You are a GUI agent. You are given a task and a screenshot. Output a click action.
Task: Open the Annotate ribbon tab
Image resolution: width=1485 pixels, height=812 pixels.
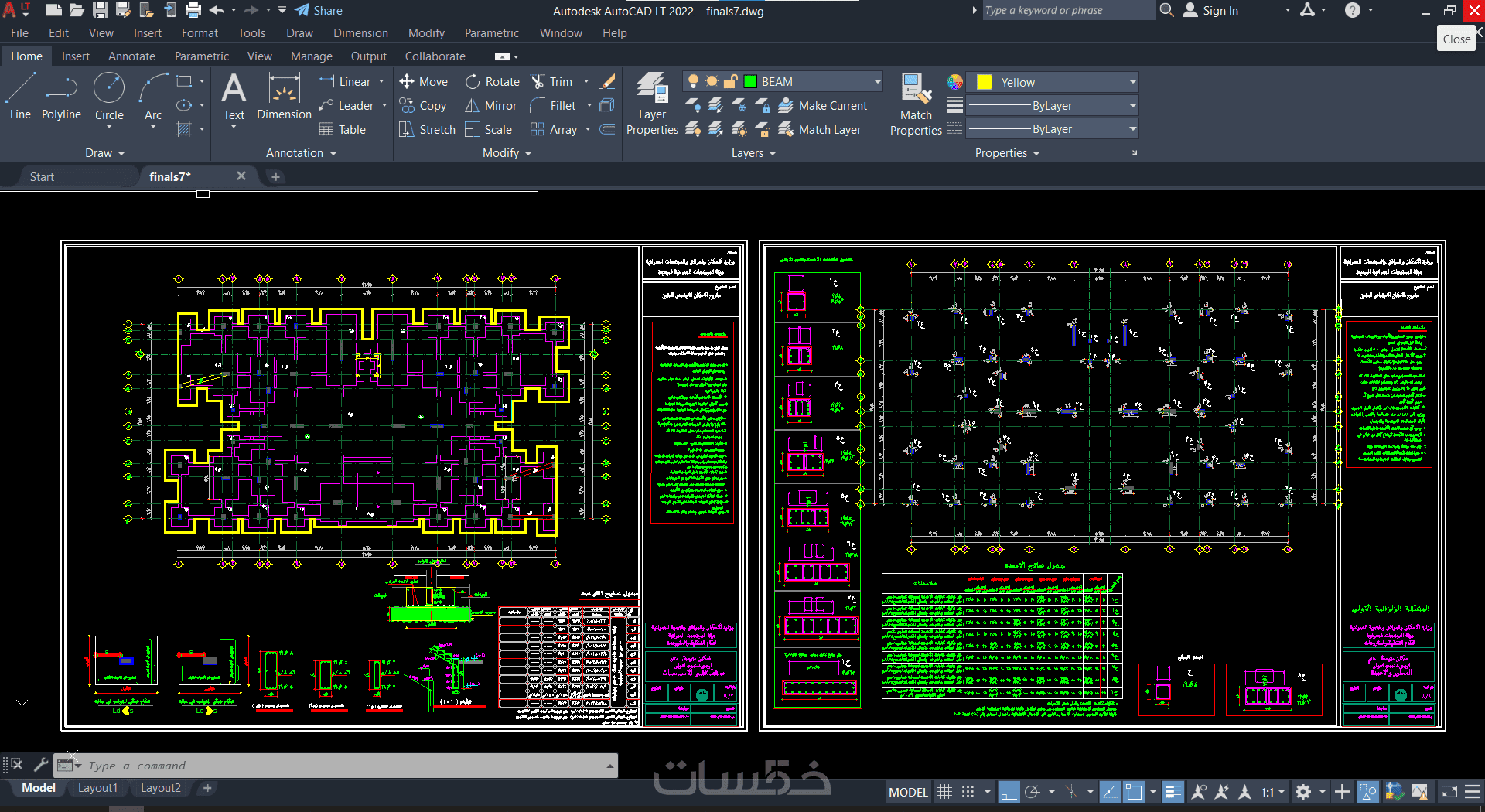tap(131, 56)
